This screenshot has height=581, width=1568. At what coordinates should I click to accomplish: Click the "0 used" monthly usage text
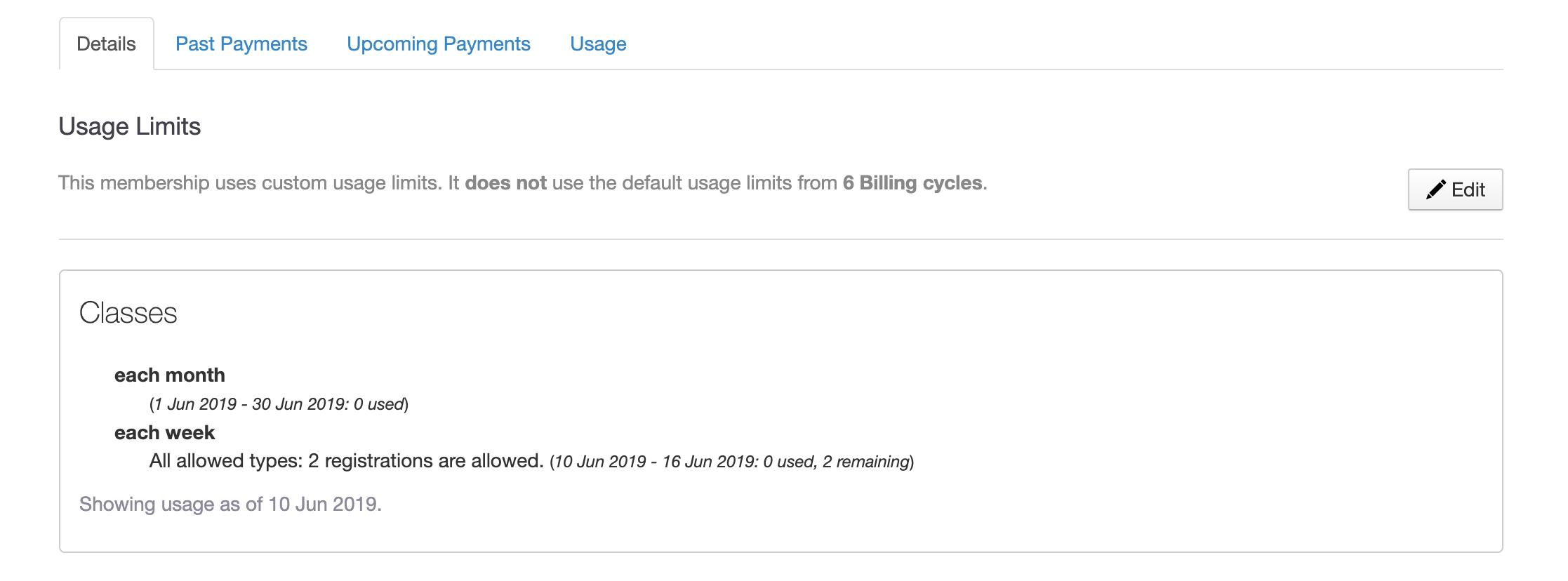[x=379, y=404]
